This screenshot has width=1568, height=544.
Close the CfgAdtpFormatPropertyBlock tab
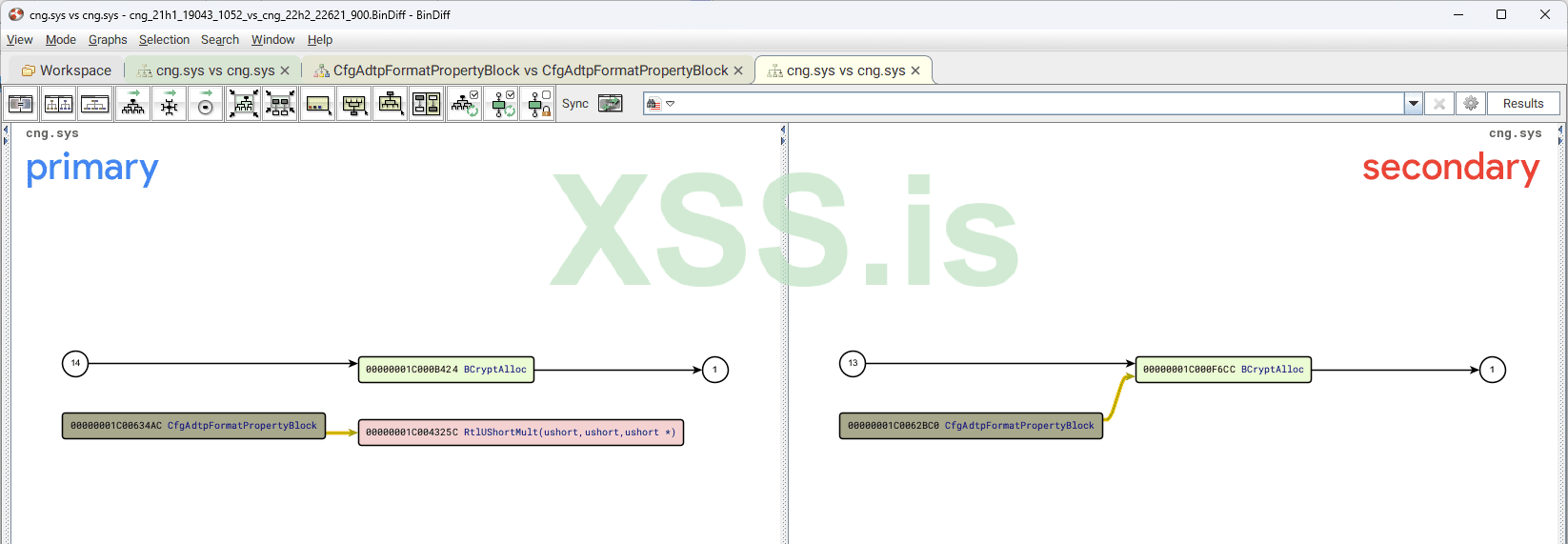738,71
